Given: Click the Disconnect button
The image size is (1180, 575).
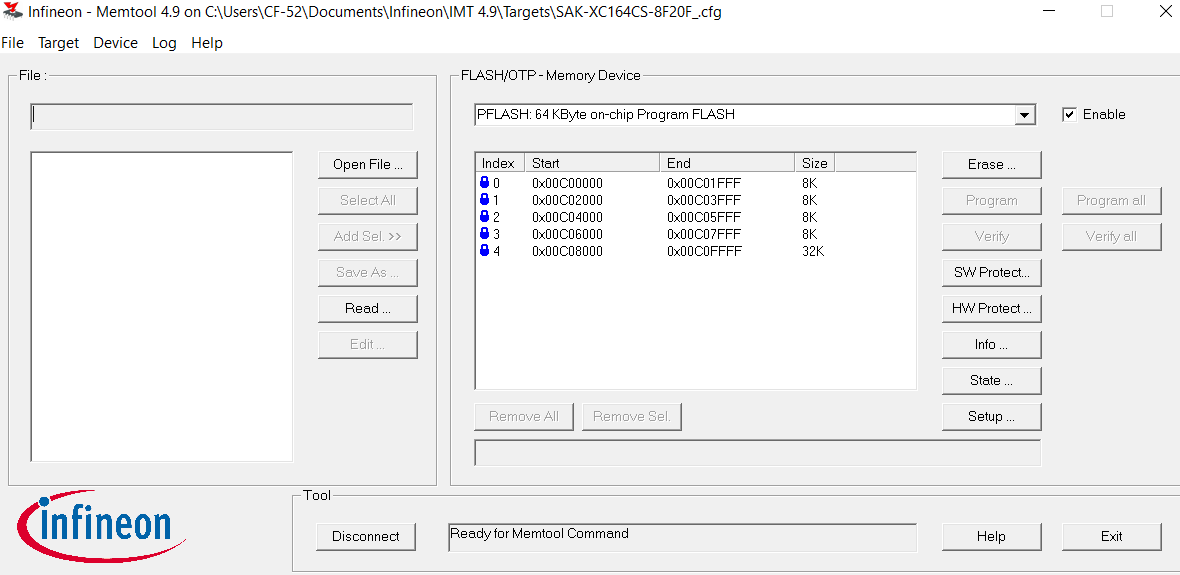Looking at the screenshot, I should coord(365,537).
